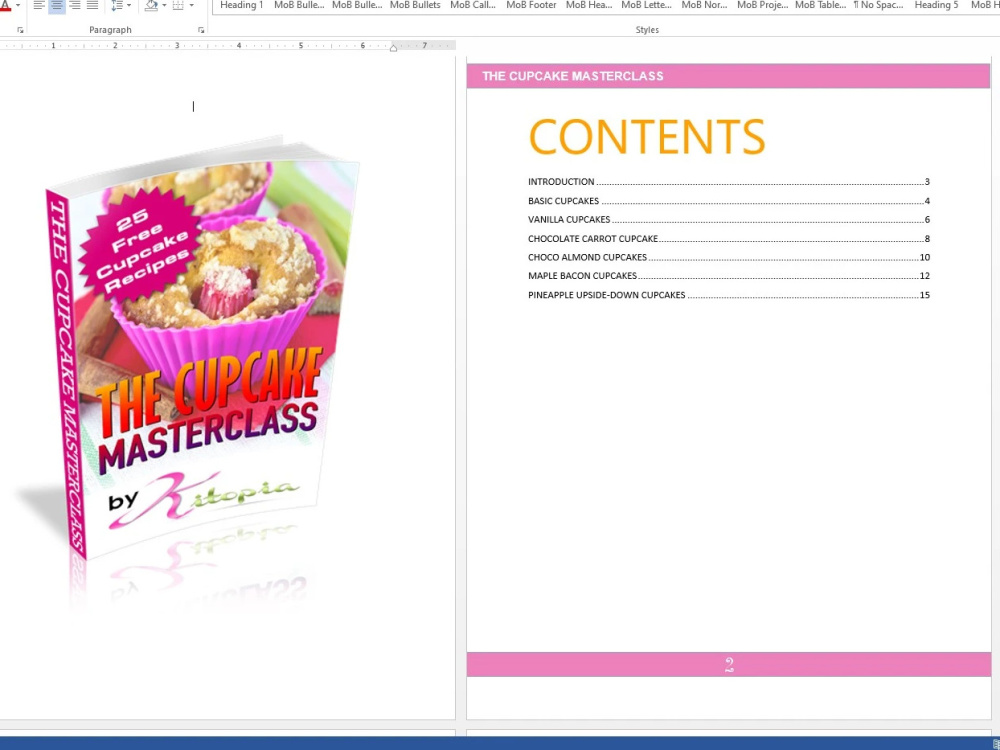
Task: Expand the Borders dropdown arrow
Action: click(191, 5)
